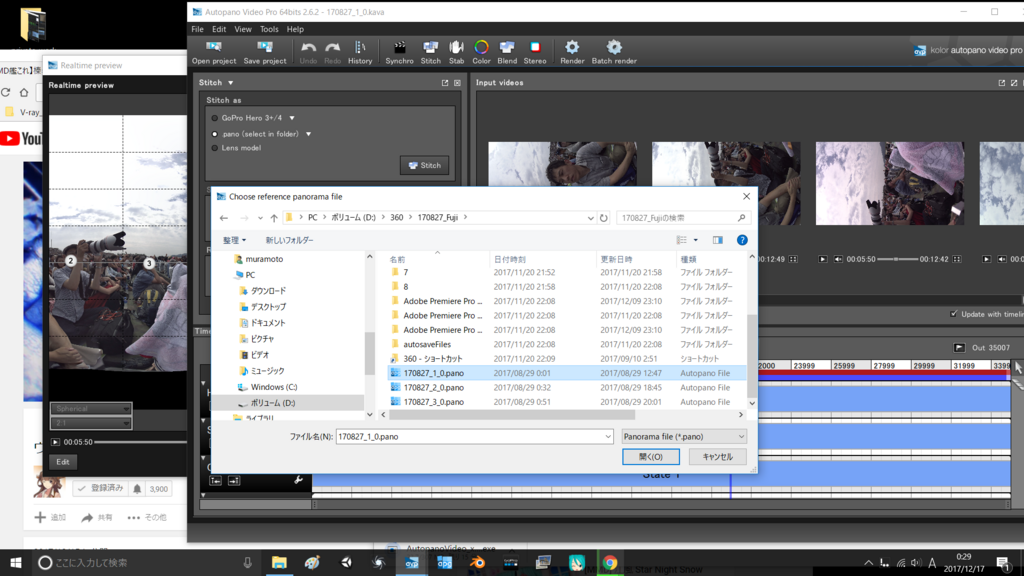
Task: Toggle the preview pane in dialog
Action: [718, 240]
